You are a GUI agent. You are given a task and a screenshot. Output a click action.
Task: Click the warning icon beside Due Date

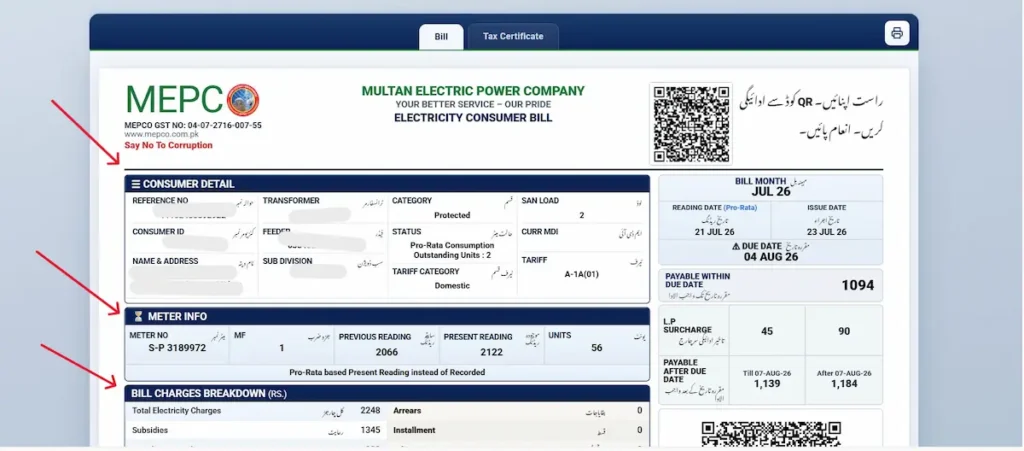tap(736, 246)
